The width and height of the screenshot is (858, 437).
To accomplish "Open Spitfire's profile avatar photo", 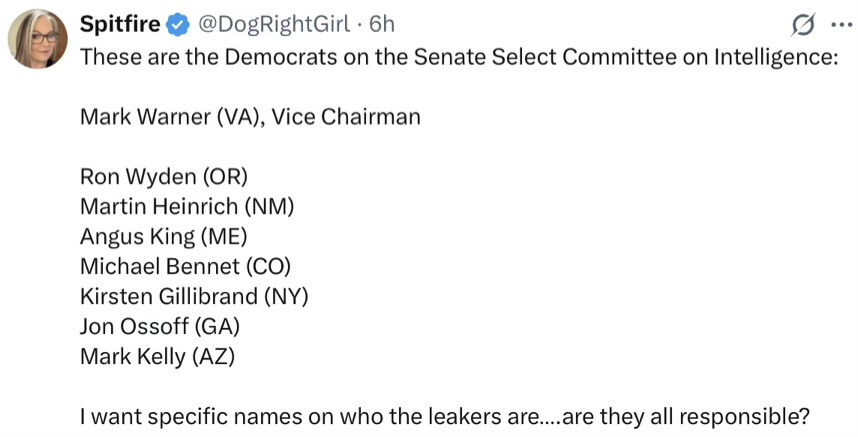I will point(38,39).
